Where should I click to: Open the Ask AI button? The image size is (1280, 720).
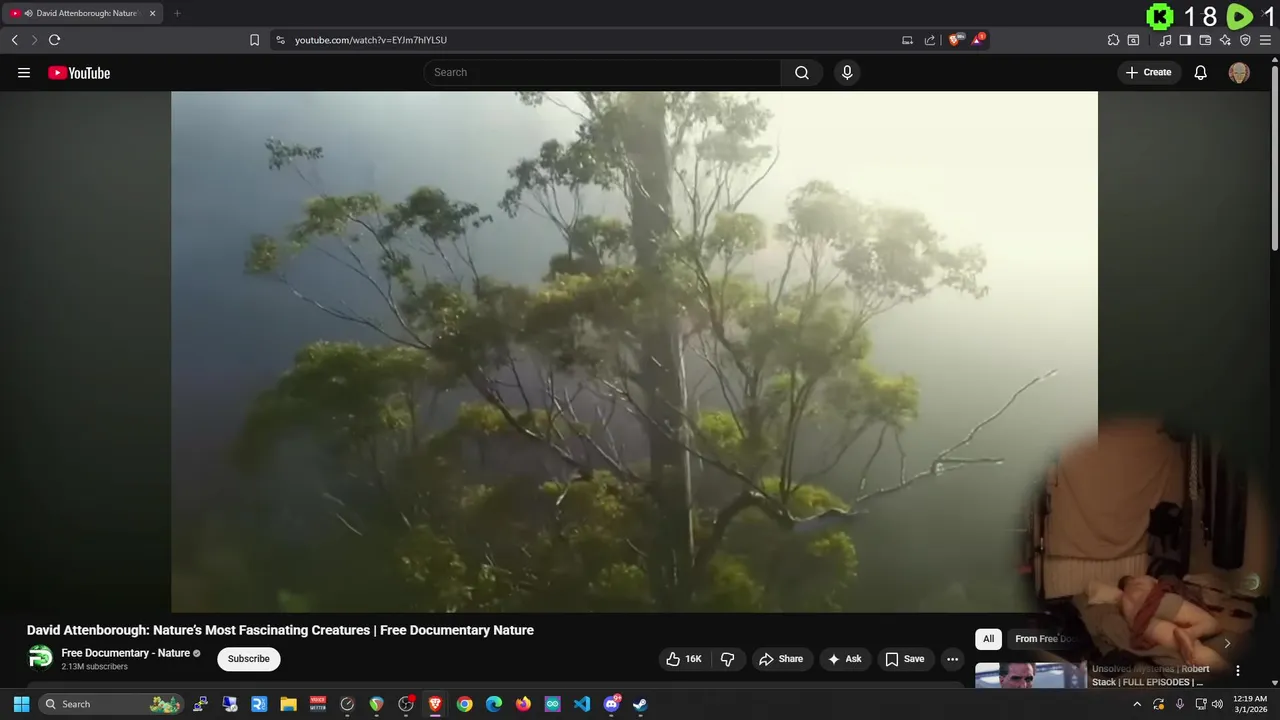click(x=845, y=659)
